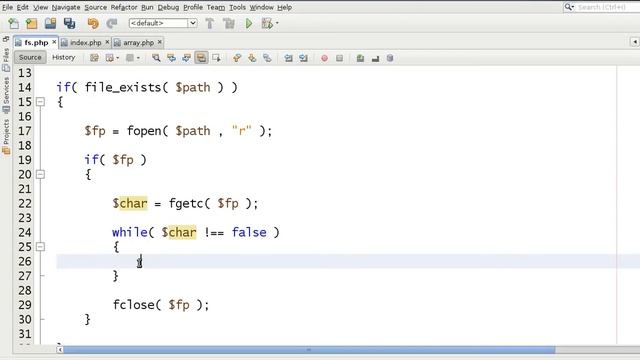The width and height of the screenshot is (640, 360).
Task: Click the Quick Search magnifier icon
Action: pos(569,7)
